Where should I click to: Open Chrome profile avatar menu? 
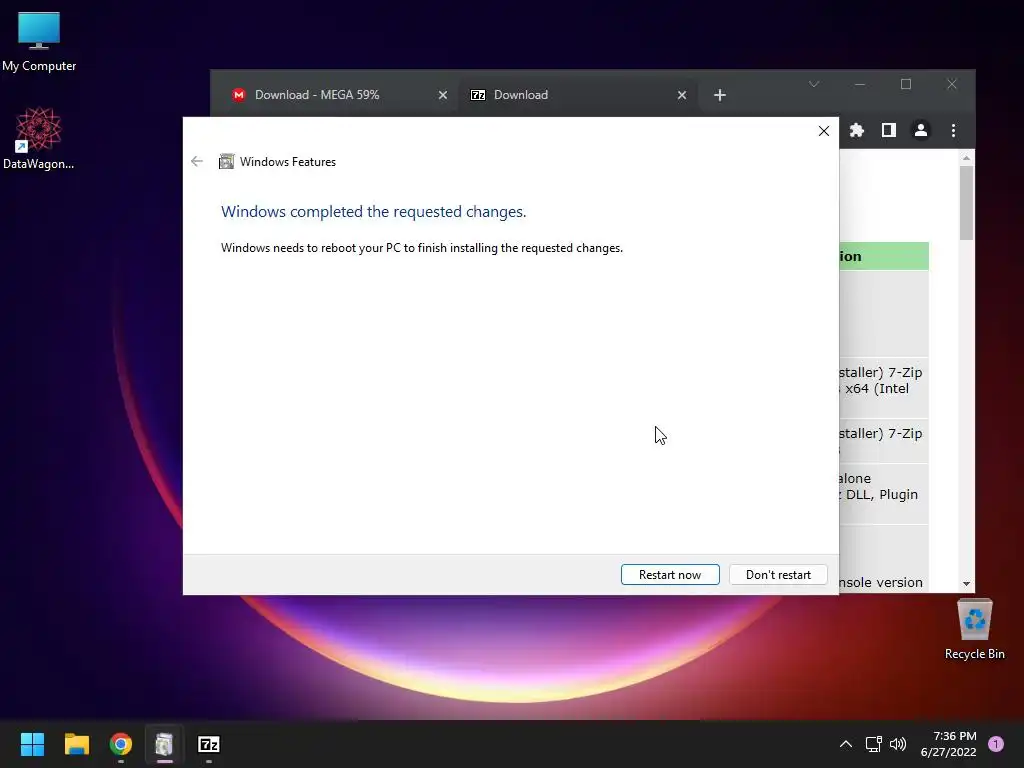[x=921, y=131]
